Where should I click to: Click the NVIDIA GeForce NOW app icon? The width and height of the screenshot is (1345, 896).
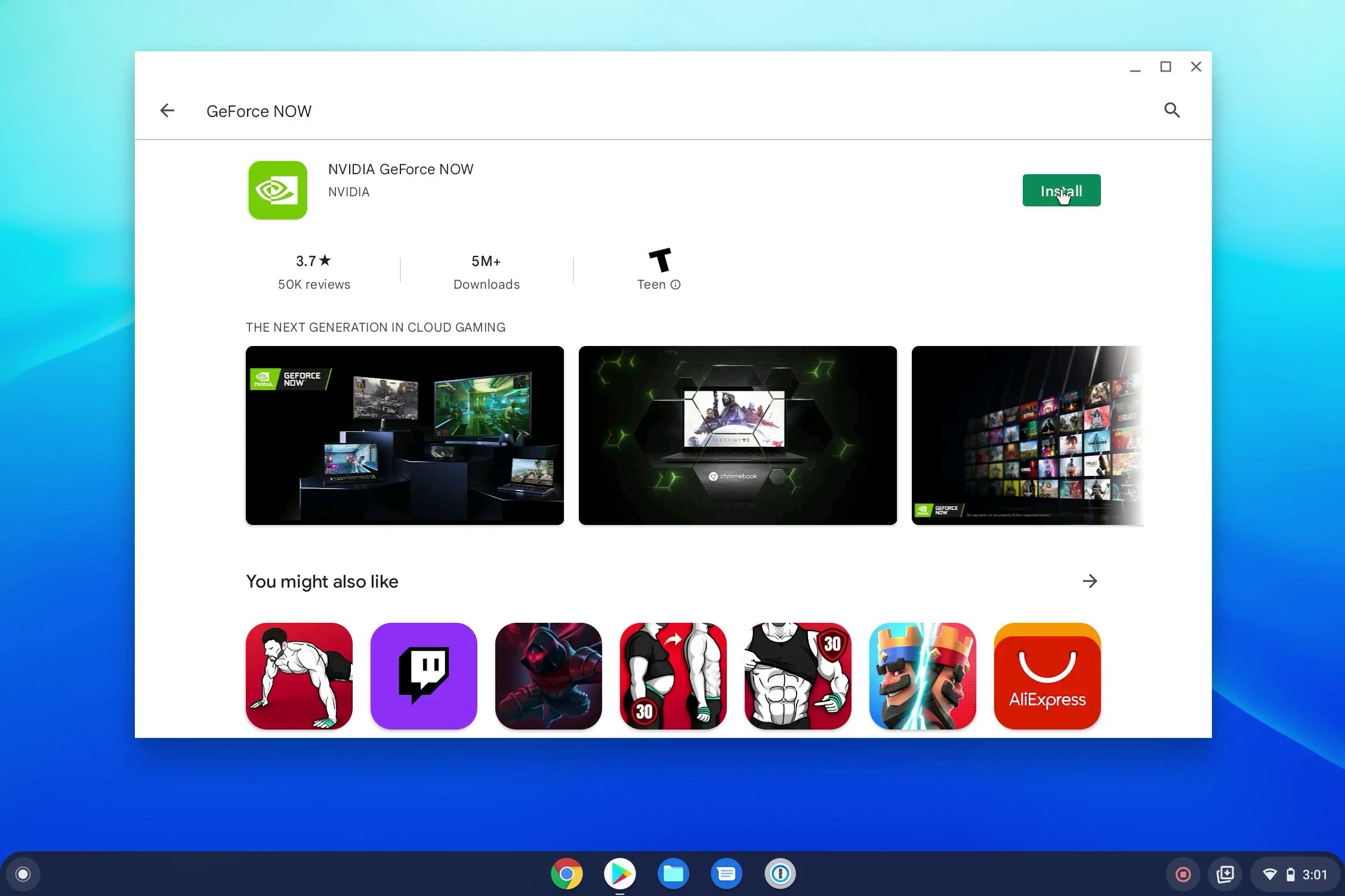(x=277, y=190)
